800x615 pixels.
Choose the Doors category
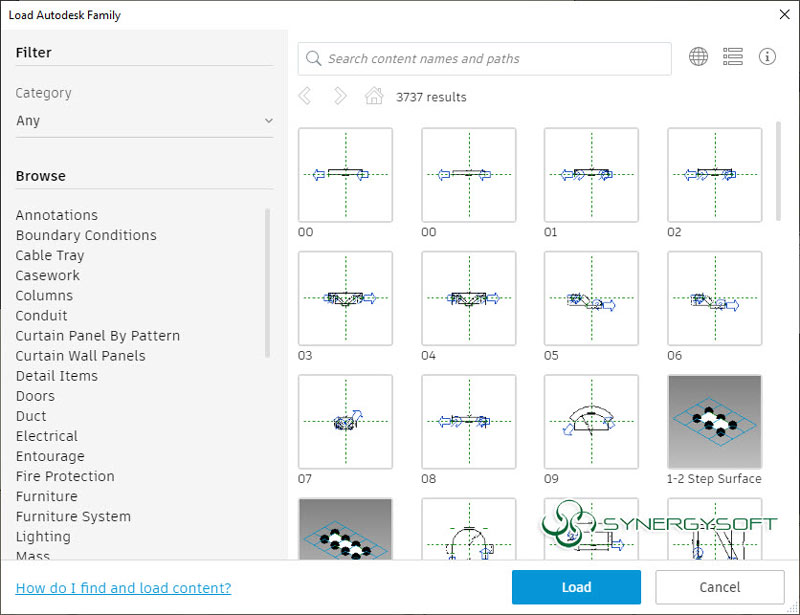tap(35, 396)
